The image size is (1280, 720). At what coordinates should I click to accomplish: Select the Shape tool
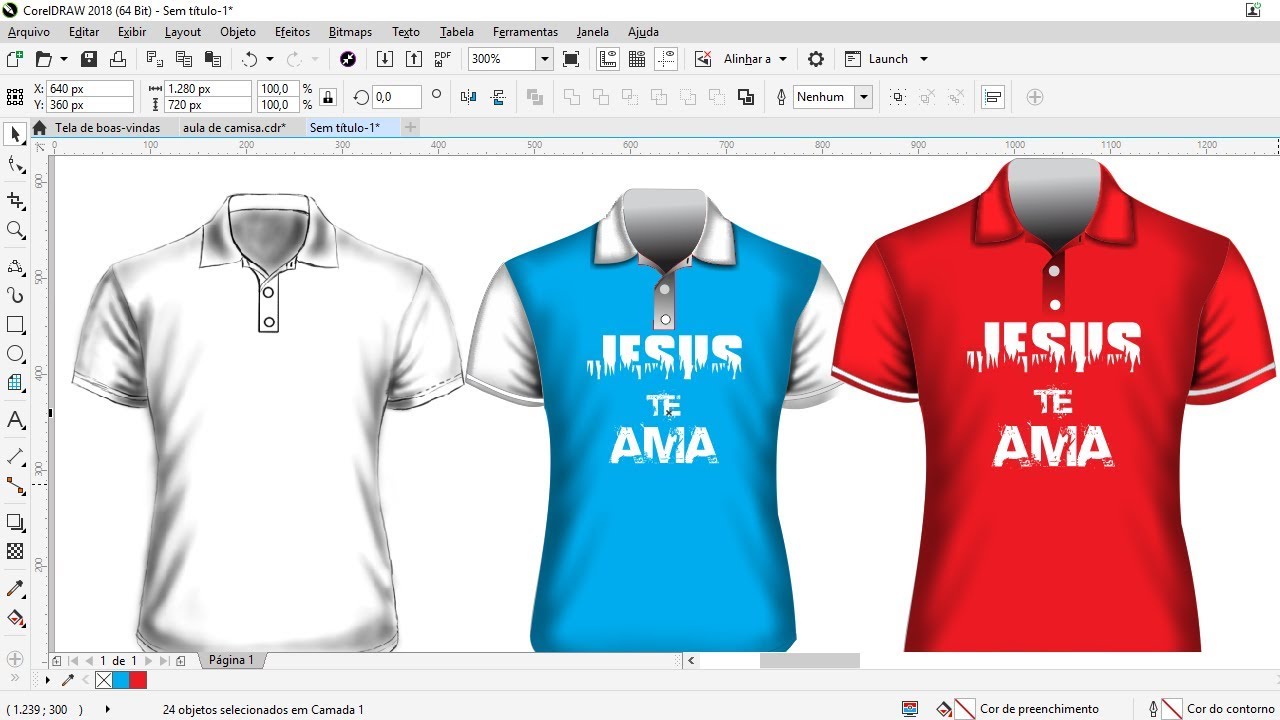pyautogui.click(x=15, y=165)
